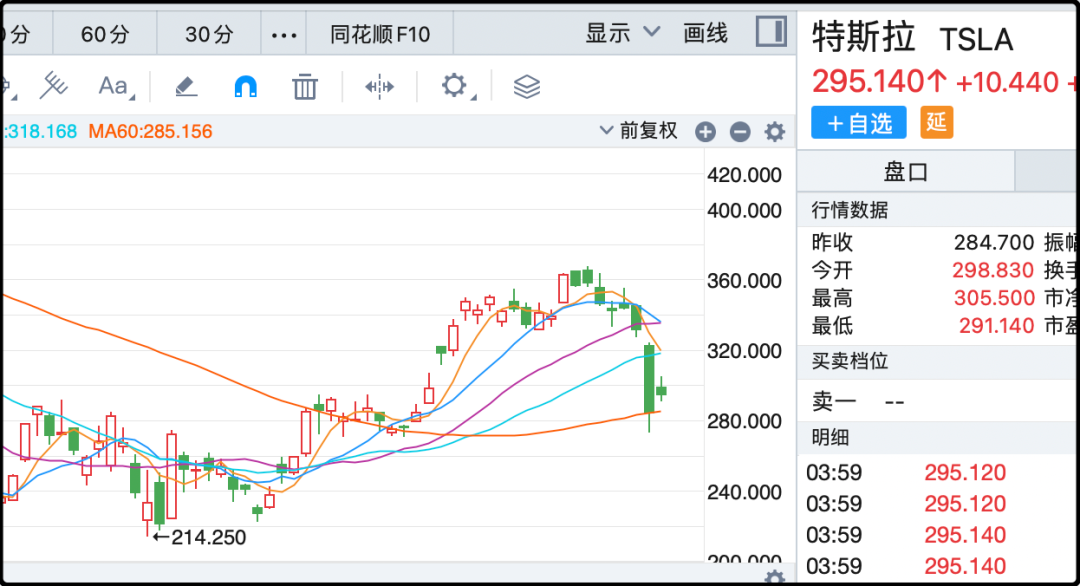Open the 显示 display dropdown
This screenshot has height=586, width=1080.
coord(623,33)
